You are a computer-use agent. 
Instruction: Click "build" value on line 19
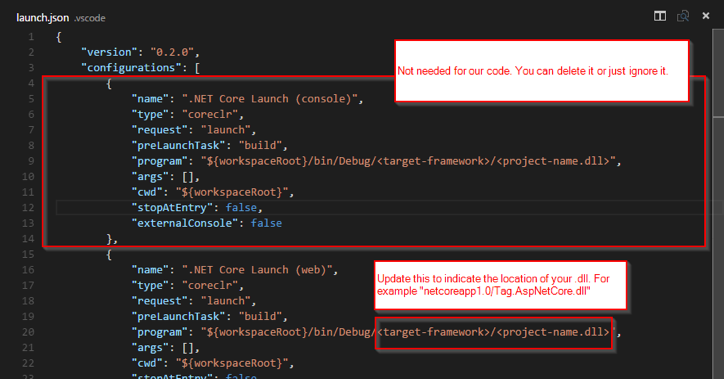click(260, 317)
